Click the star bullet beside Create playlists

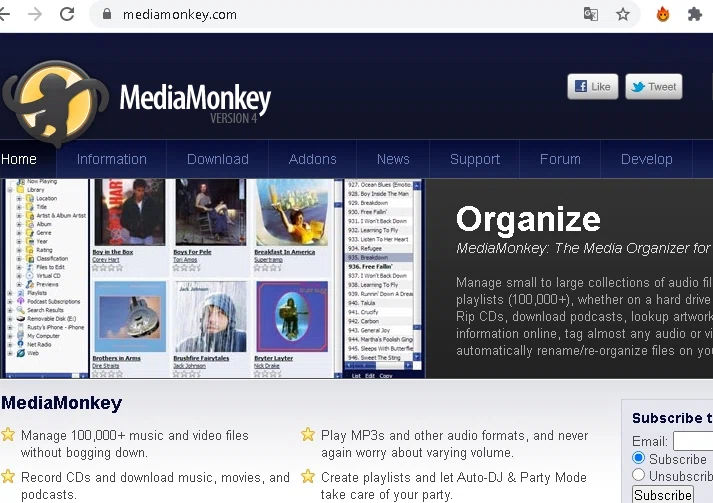(308, 477)
